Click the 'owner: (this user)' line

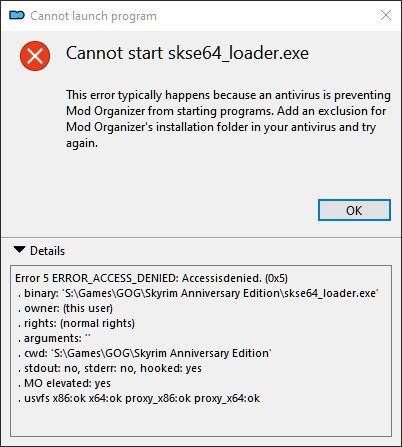coord(65,308)
